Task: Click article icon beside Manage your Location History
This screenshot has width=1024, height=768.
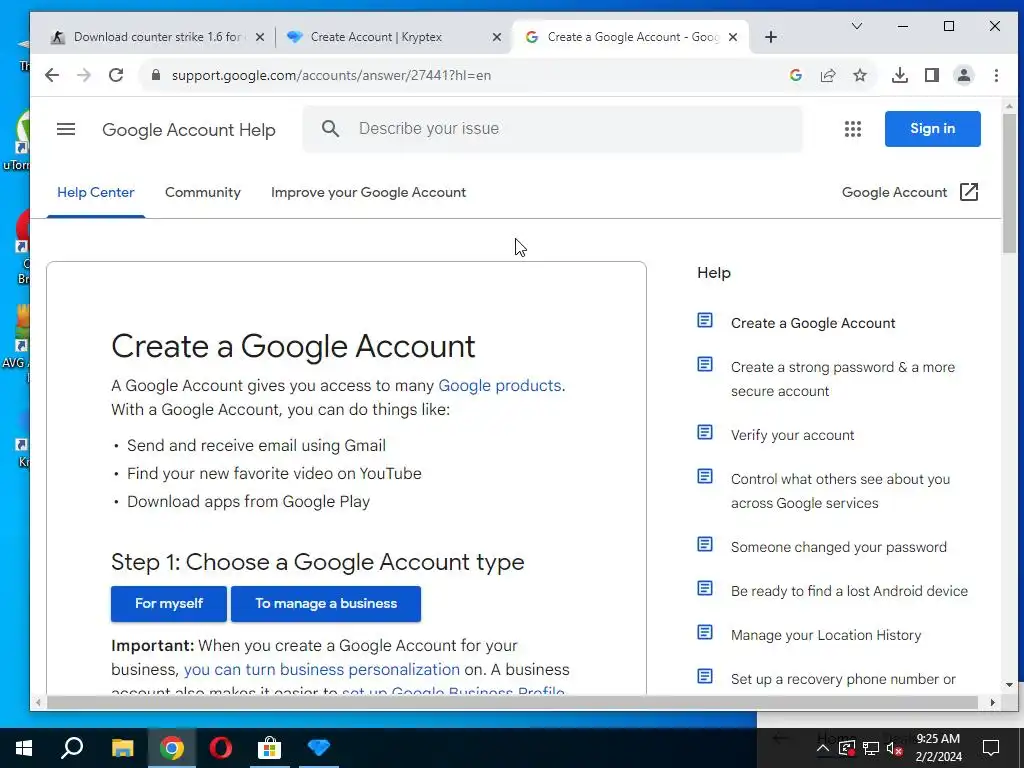Action: [705, 632]
